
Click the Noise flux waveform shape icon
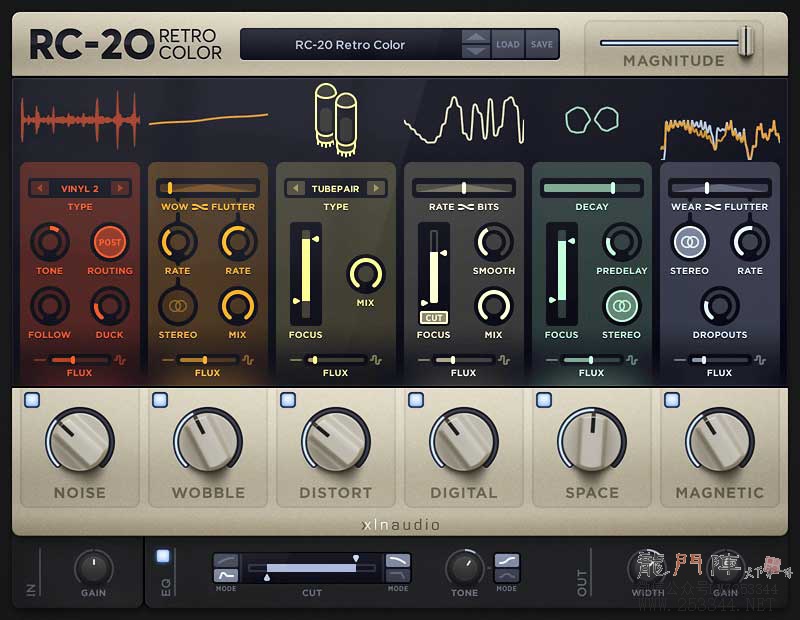pyautogui.click(x=120, y=360)
